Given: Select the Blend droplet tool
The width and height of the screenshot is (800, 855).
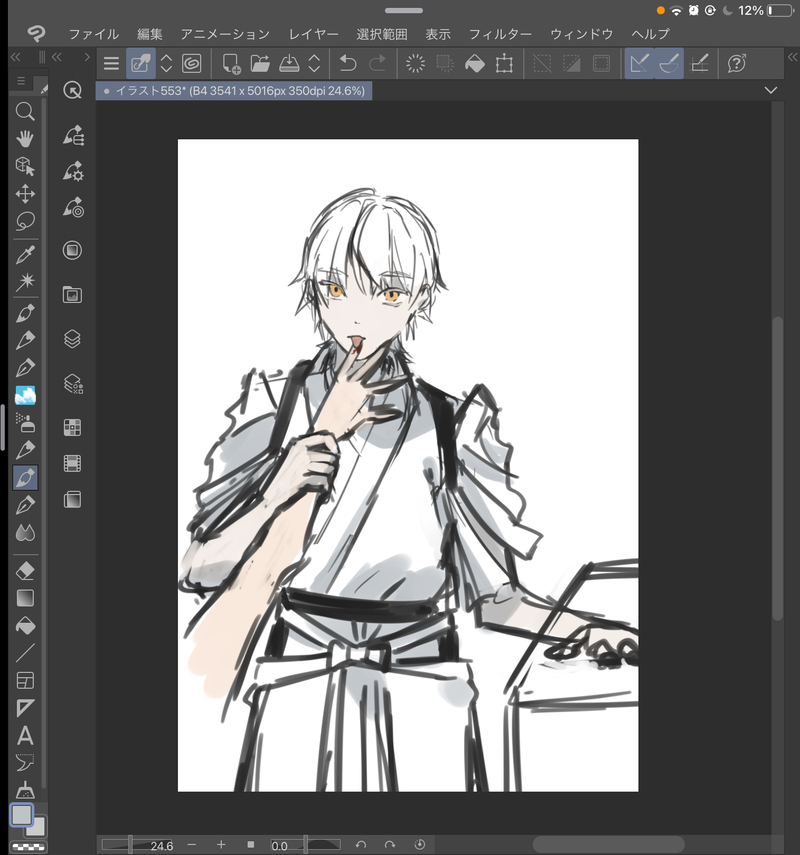Looking at the screenshot, I should (25, 532).
